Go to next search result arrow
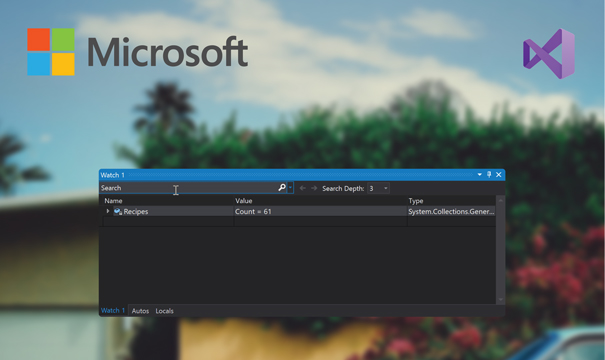 [x=314, y=188]
